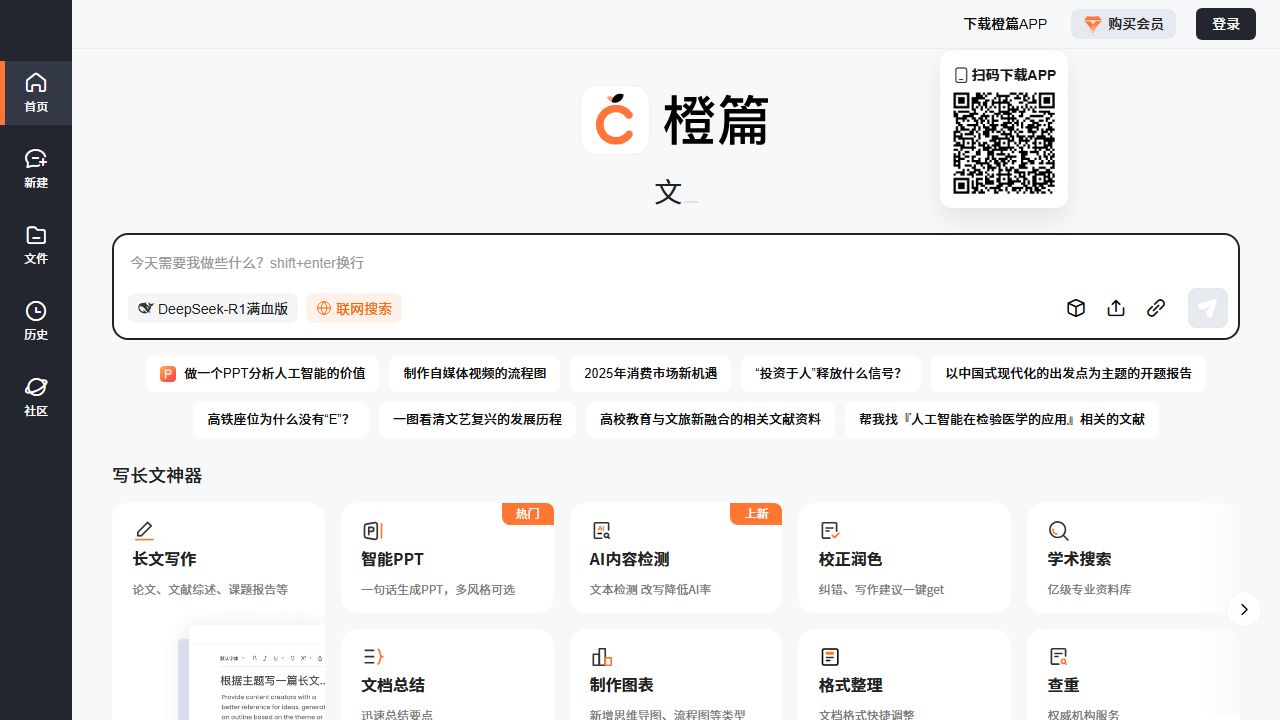This screenshot has width=1280, height=720.
Task: Open the 首页 home sidebar item
Action: pos(36,93)
